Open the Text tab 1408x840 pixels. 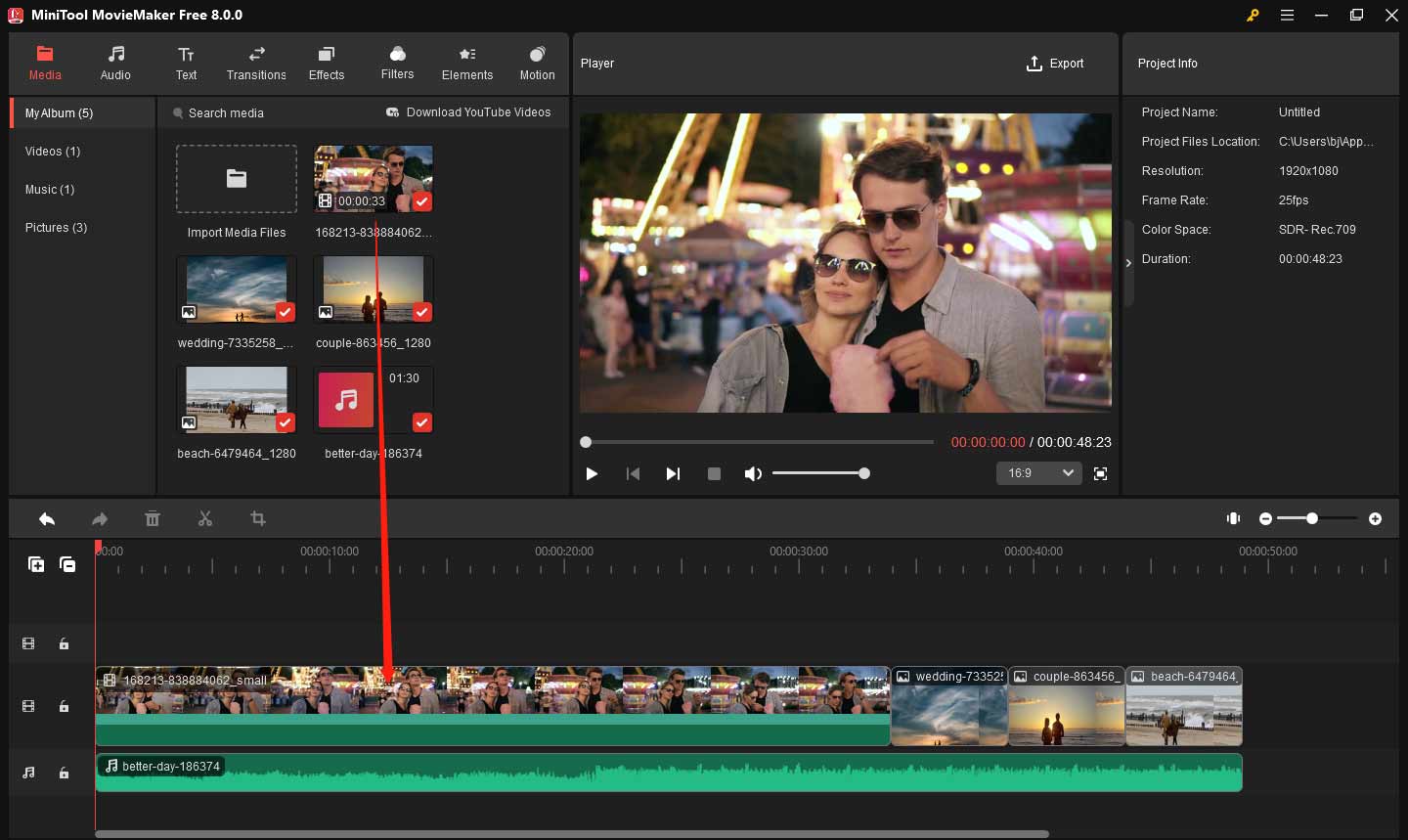click(186, 64)
